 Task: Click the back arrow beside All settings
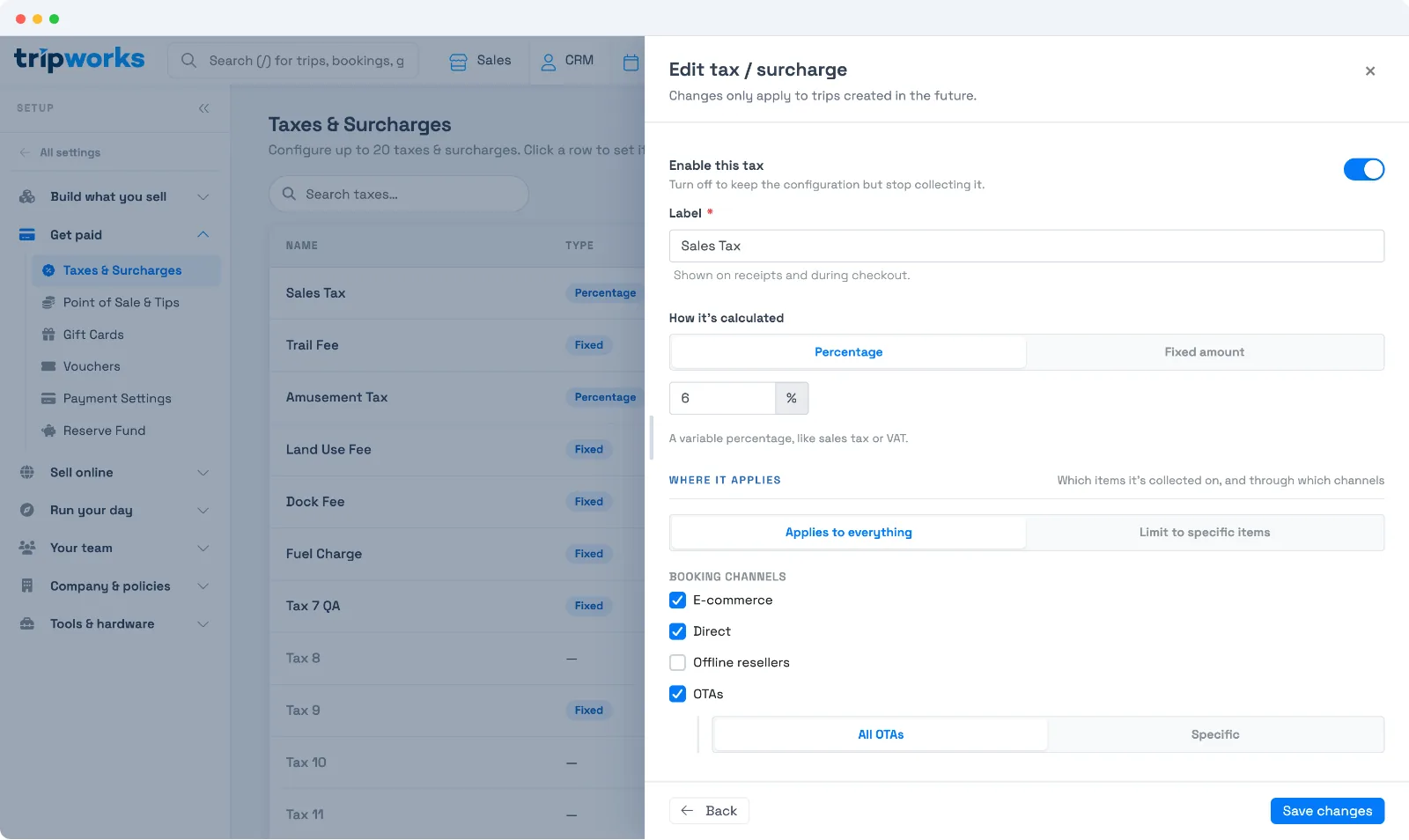[25, 152]
